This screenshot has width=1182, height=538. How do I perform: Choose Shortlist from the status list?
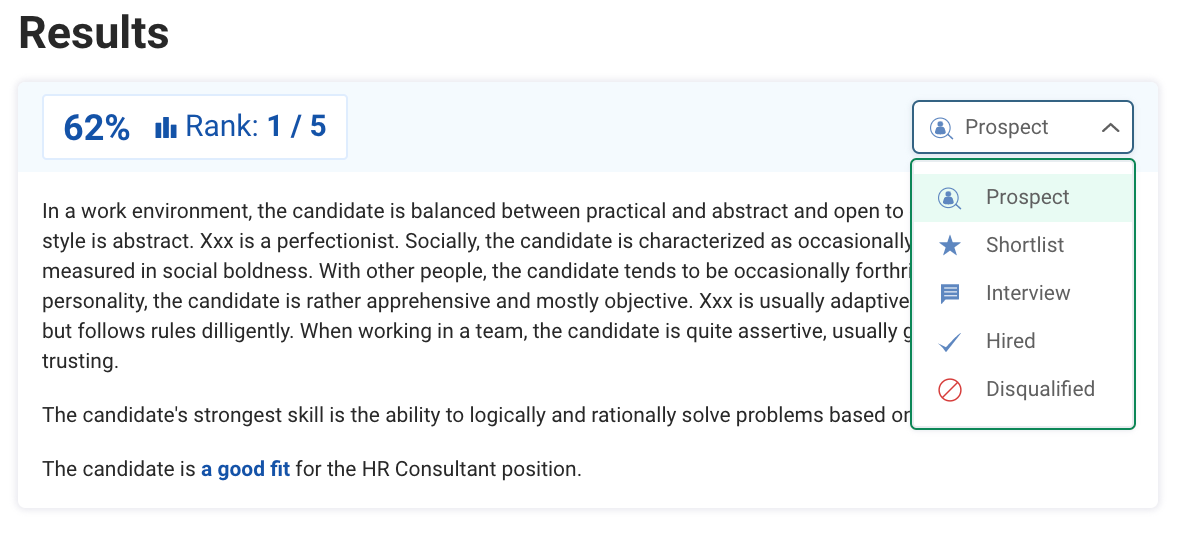(x=1024, y=246)
